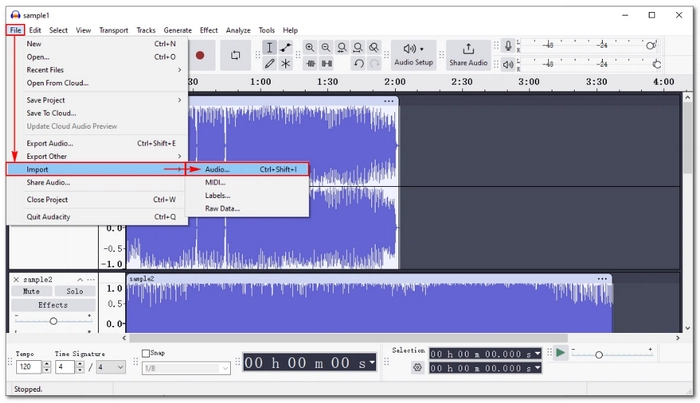Select Open From Cloud... in File menu

[x=97, y=83]
